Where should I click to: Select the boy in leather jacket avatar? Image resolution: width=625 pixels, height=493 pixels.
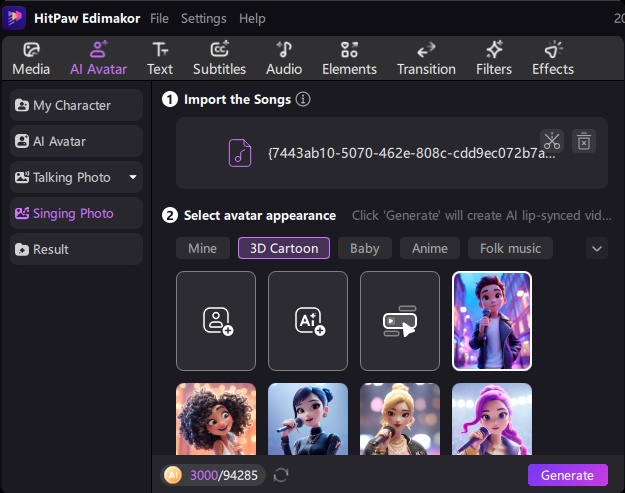tap(492, 321)
